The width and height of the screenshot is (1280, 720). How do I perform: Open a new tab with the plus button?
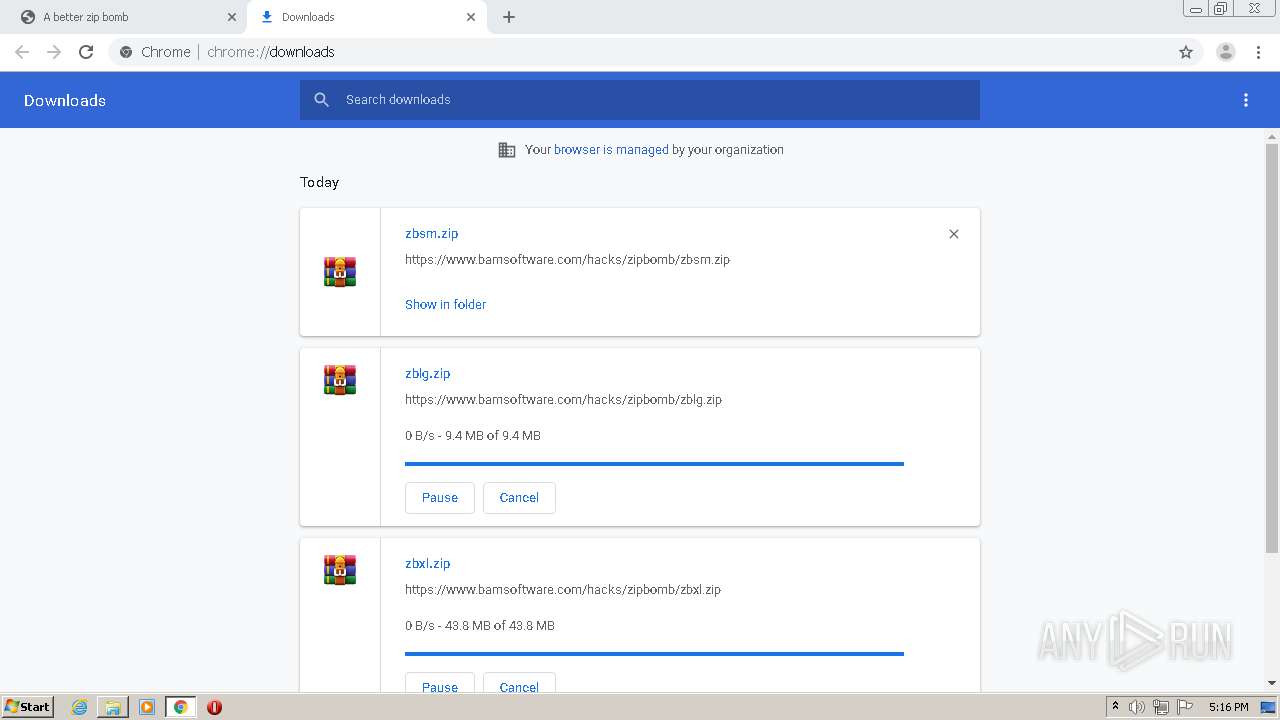tap(509, 17)
